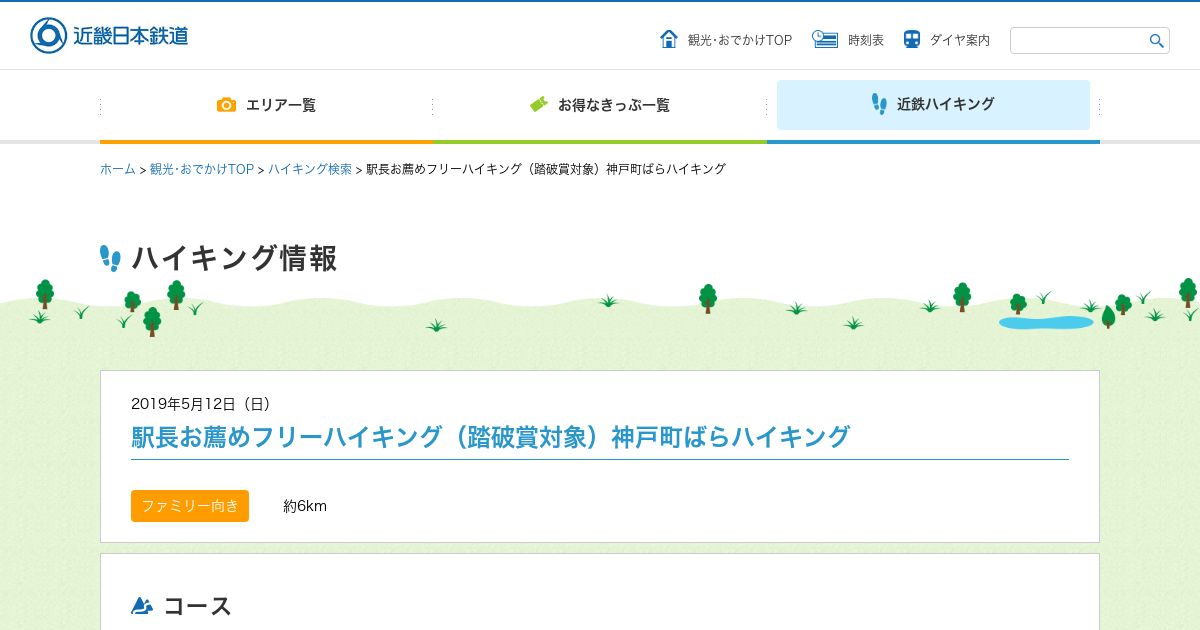The width and height of the screenshot is (1200, 630).
Task: Click the mountain icon beside コース
Action: click(142, 606)
